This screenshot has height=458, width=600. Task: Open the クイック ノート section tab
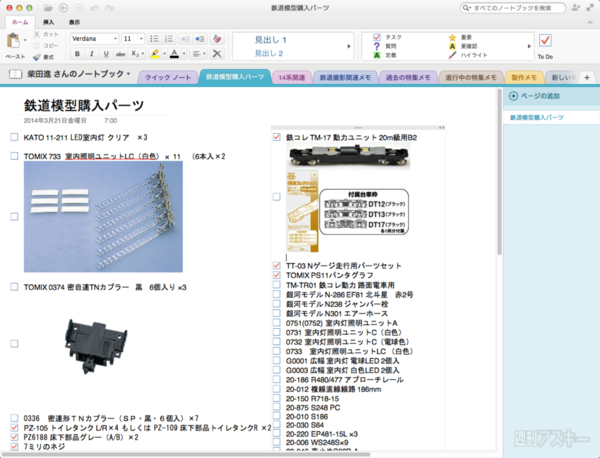[x=168, y=77]
